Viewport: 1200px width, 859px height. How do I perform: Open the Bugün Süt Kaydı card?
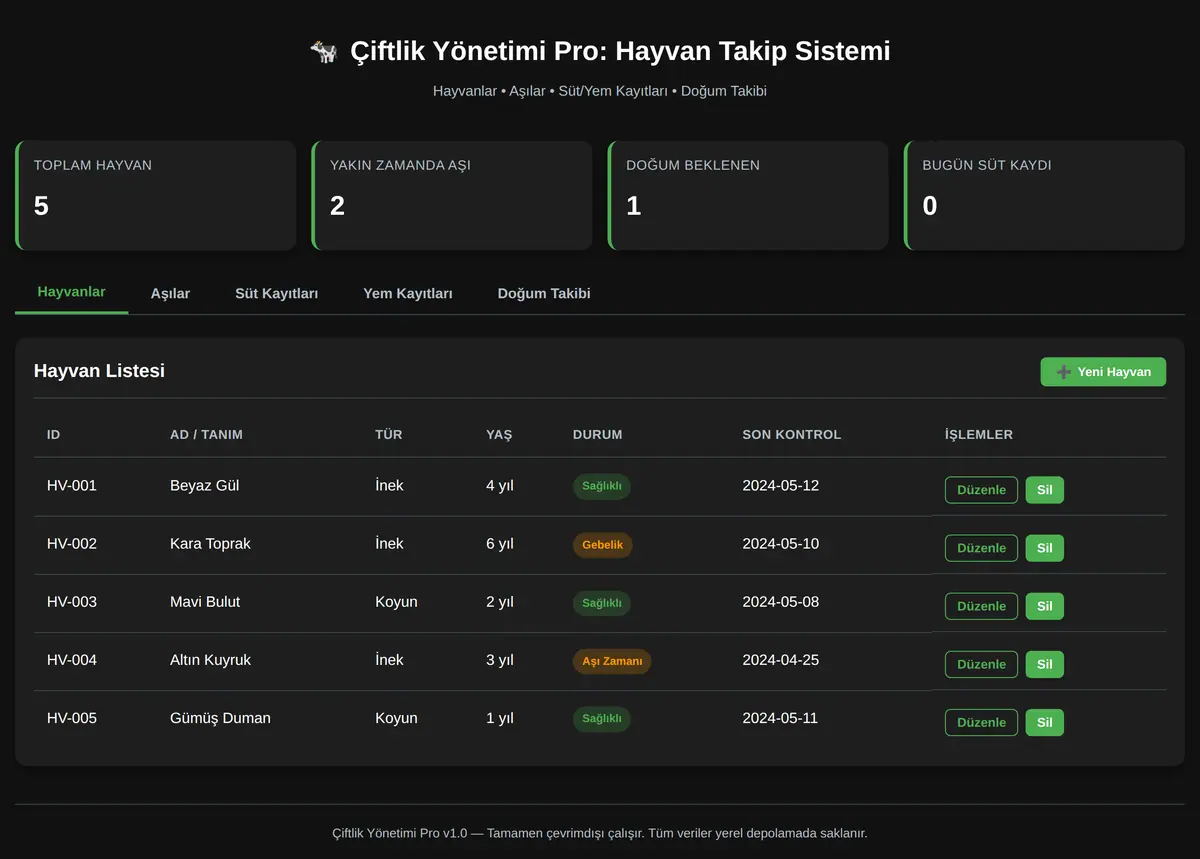[1044, 195]
